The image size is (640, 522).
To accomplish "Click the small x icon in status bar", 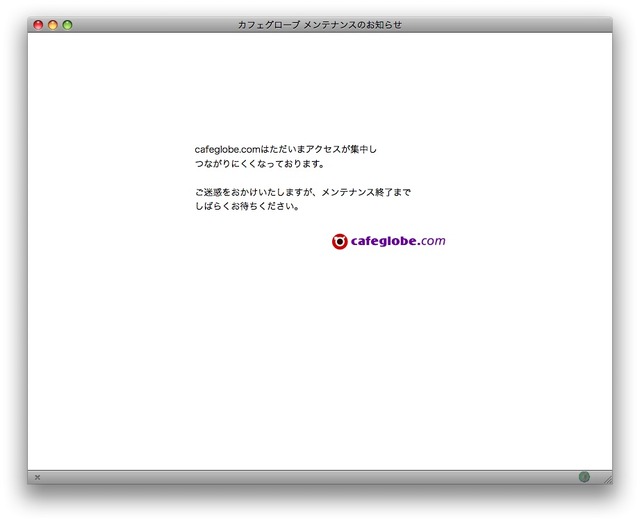I will coord(38,478).
